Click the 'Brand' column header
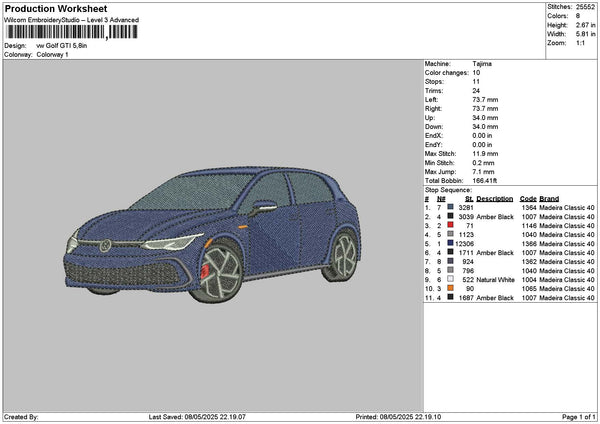This screenshot has width=600, height=424. 549,199
